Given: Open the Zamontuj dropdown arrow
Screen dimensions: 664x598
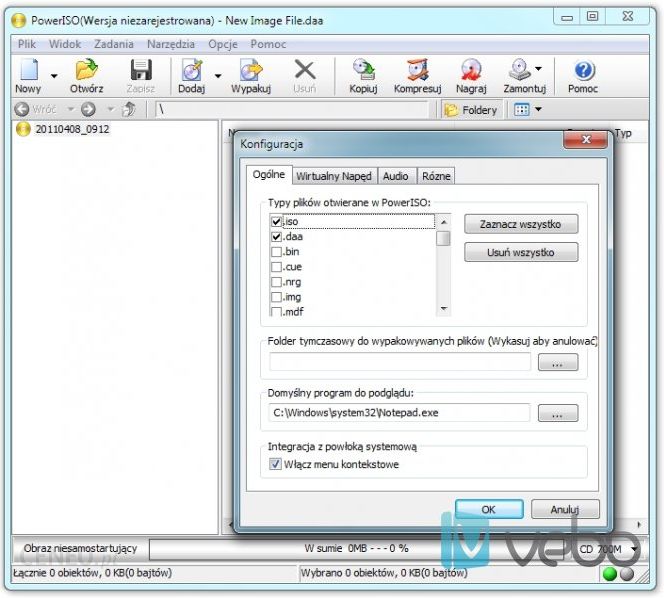Looking at the screenshot, I should (x=538, y=69).
